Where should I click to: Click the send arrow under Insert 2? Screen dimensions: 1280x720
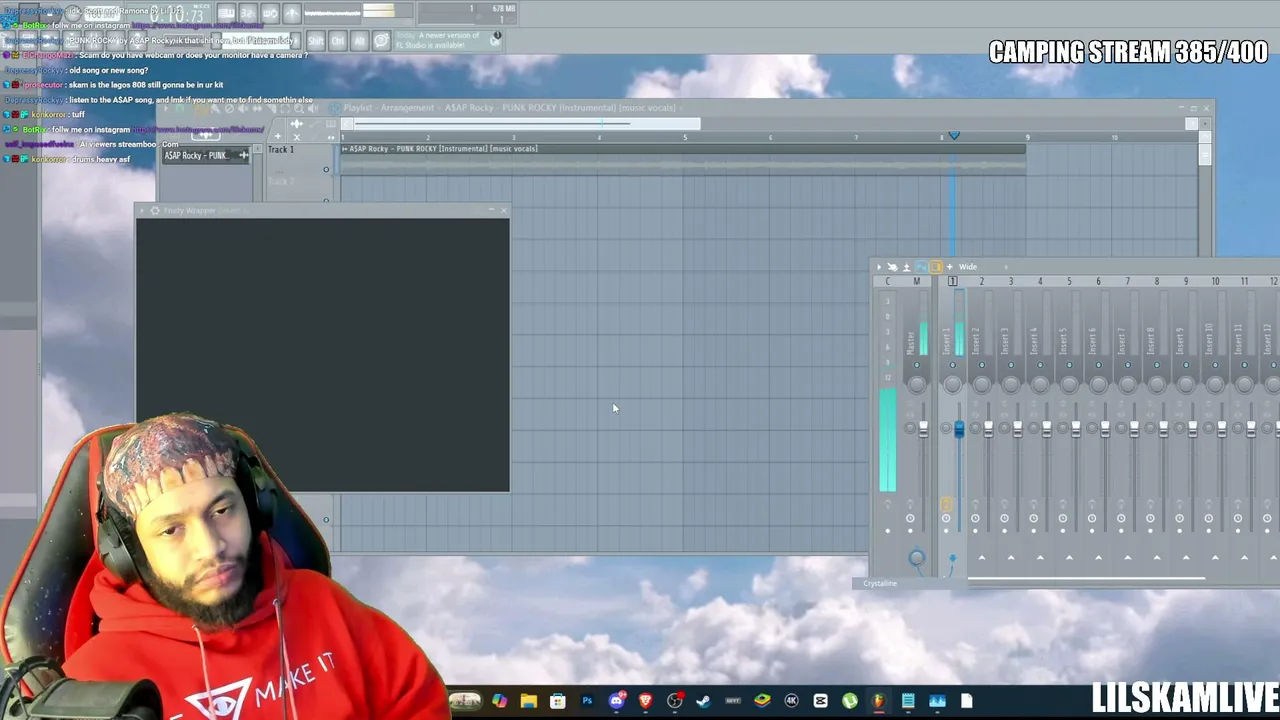click(x=981, y=557)
